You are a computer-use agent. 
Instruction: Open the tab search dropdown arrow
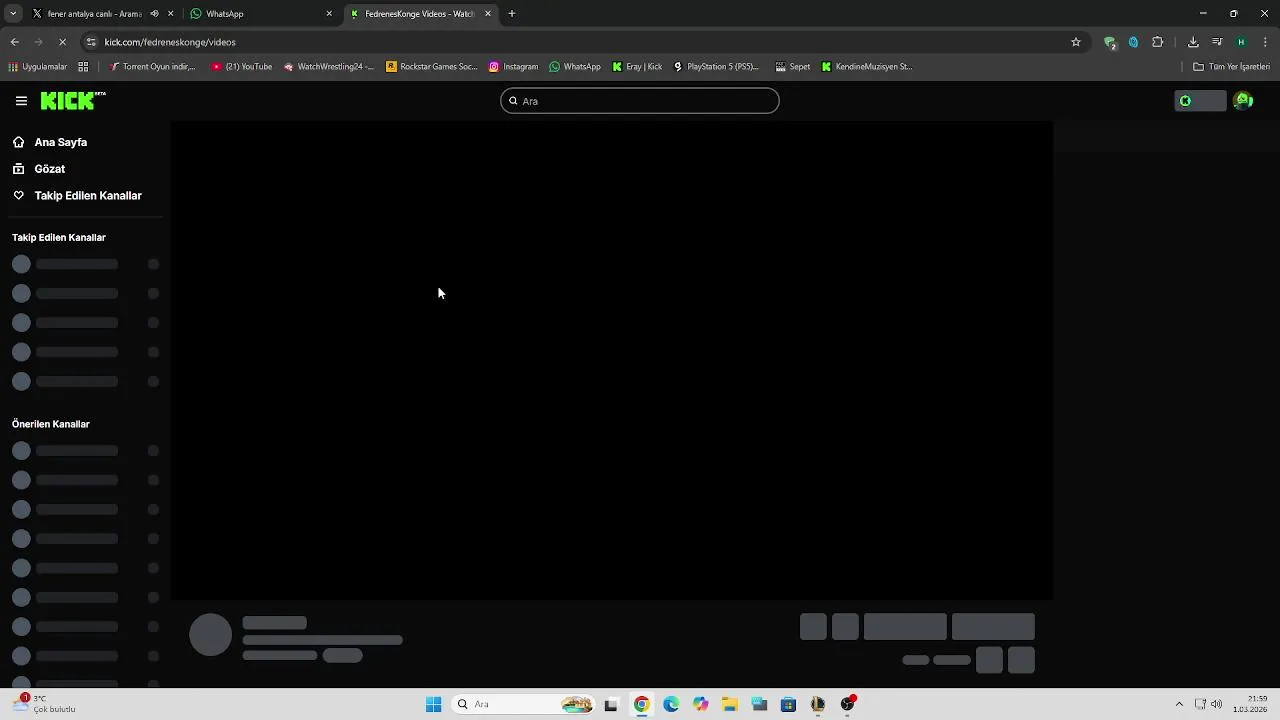coord(13,14)
